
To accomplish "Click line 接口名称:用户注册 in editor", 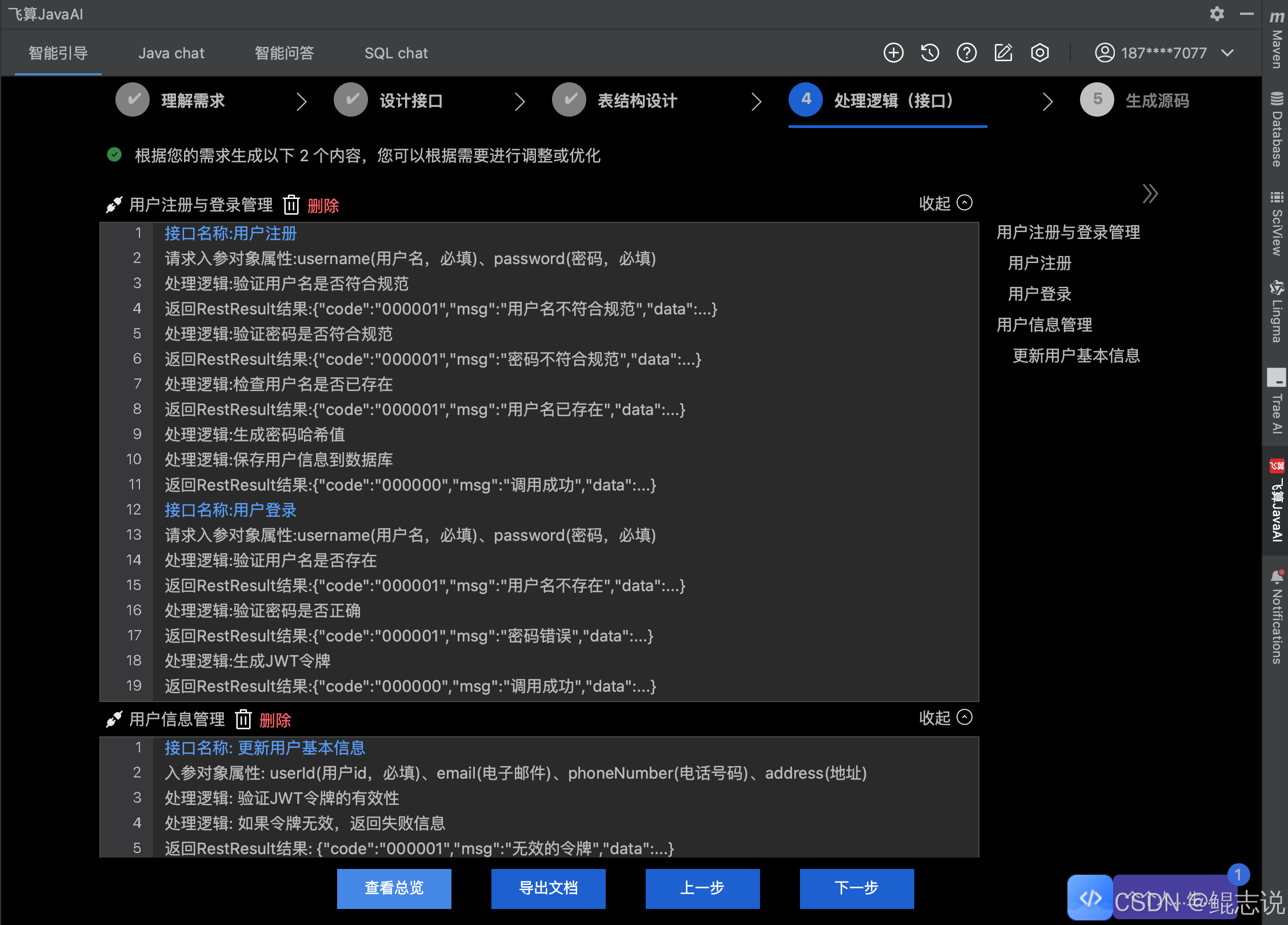I will tap(230, 233).
